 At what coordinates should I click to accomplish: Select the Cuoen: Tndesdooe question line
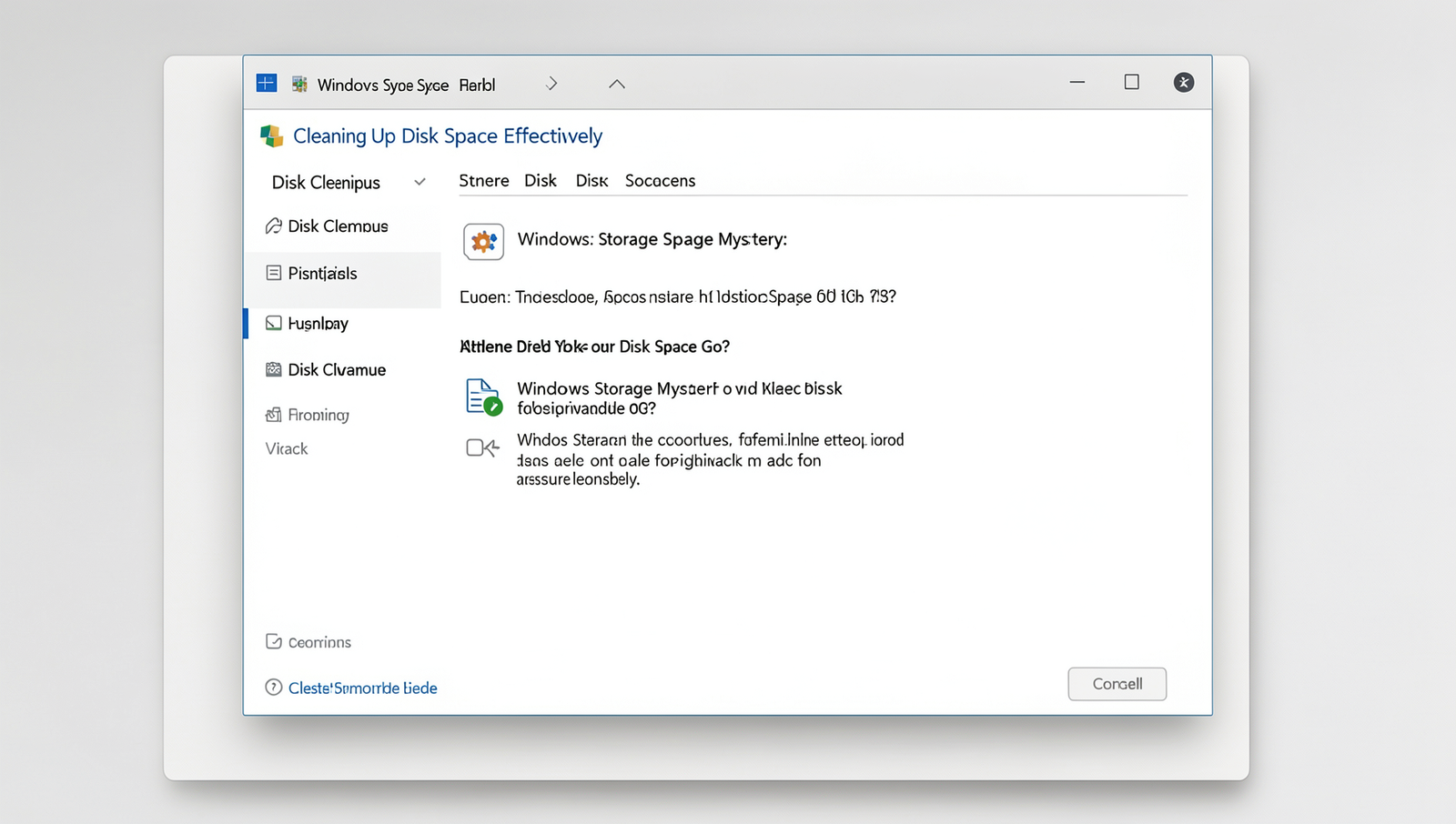tap(678, 296)
